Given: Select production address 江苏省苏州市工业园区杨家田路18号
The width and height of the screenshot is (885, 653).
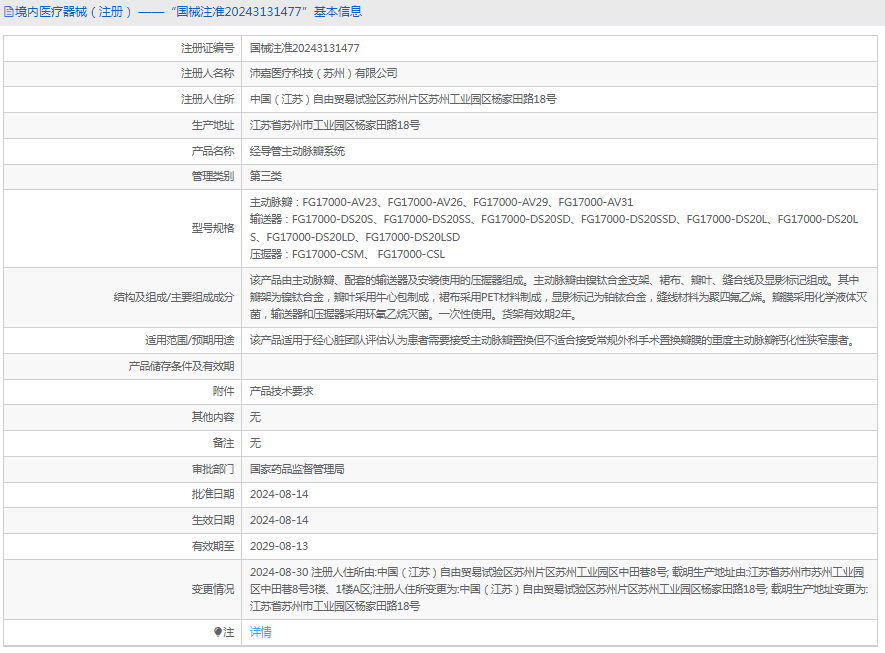Looking at the screenshot, I should point(335,125).
